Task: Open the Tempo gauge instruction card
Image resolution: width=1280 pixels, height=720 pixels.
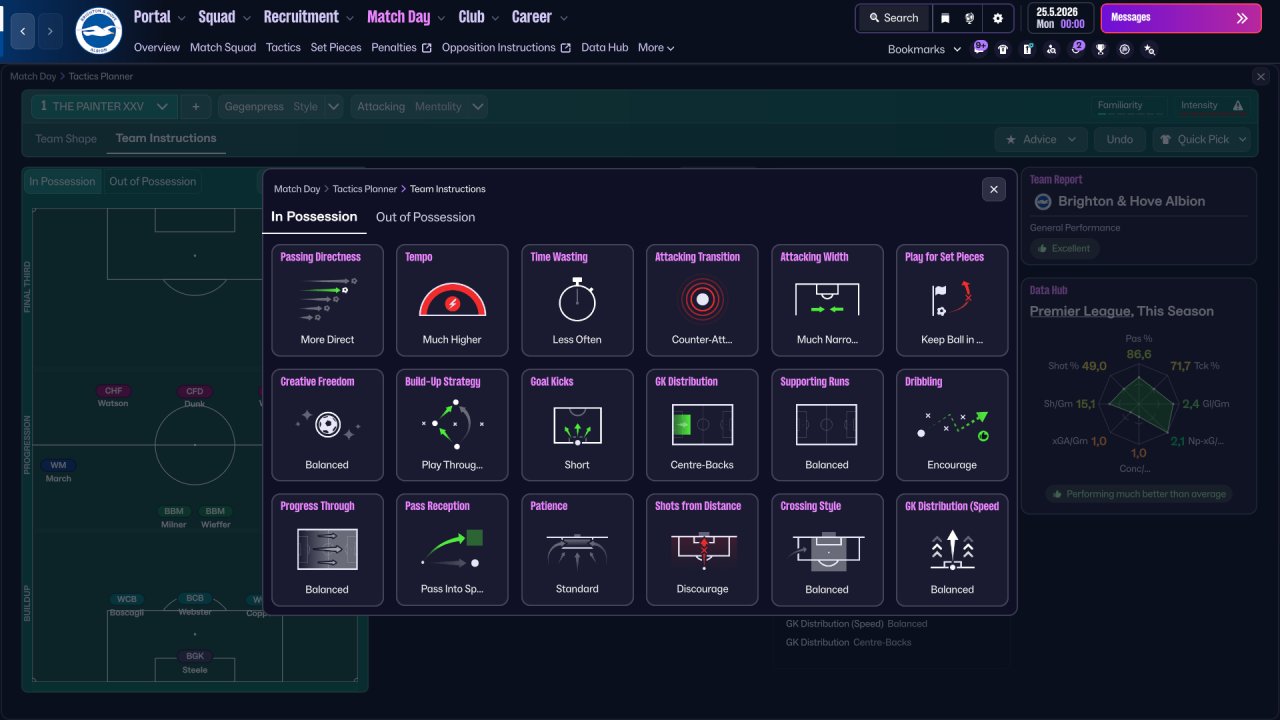Action: point(452,300)
